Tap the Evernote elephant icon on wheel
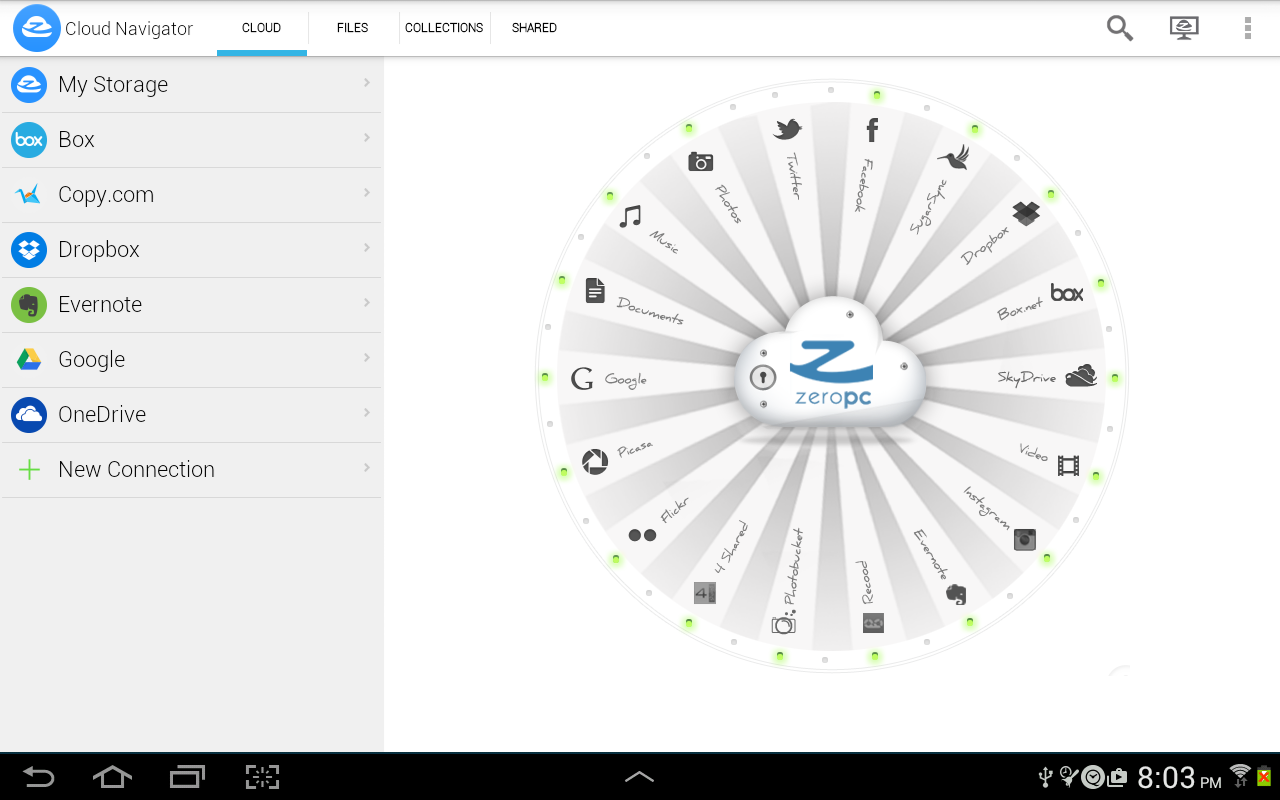The height and width of the screenshot is (800, 1280). [956, 594]
